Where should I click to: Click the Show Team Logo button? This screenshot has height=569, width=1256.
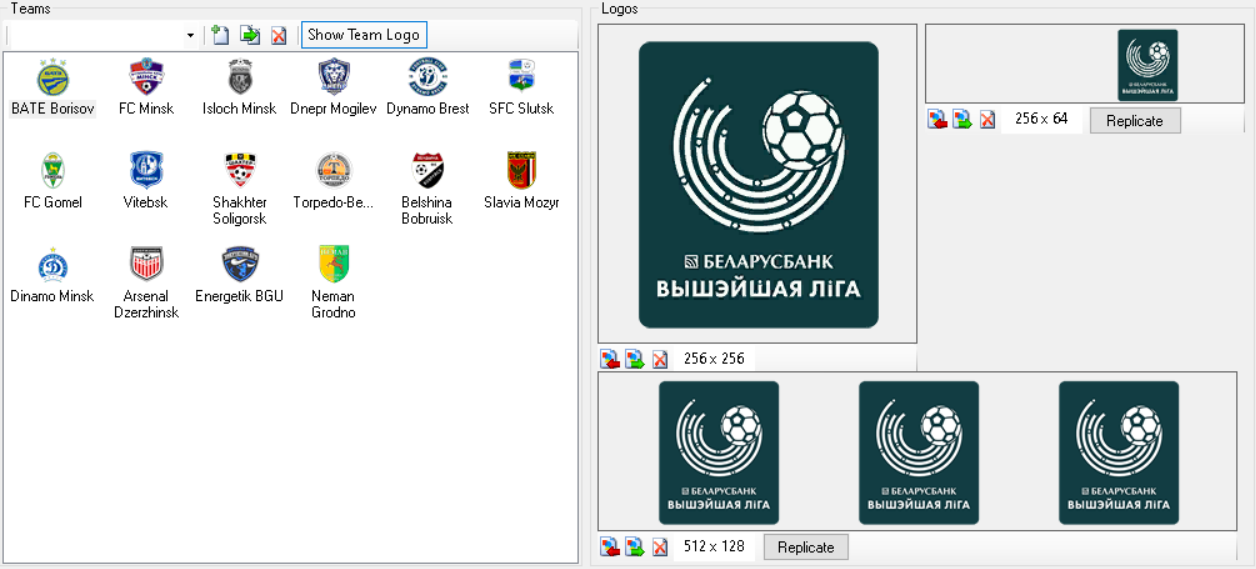pyautogui.click(x=364, y=35)
